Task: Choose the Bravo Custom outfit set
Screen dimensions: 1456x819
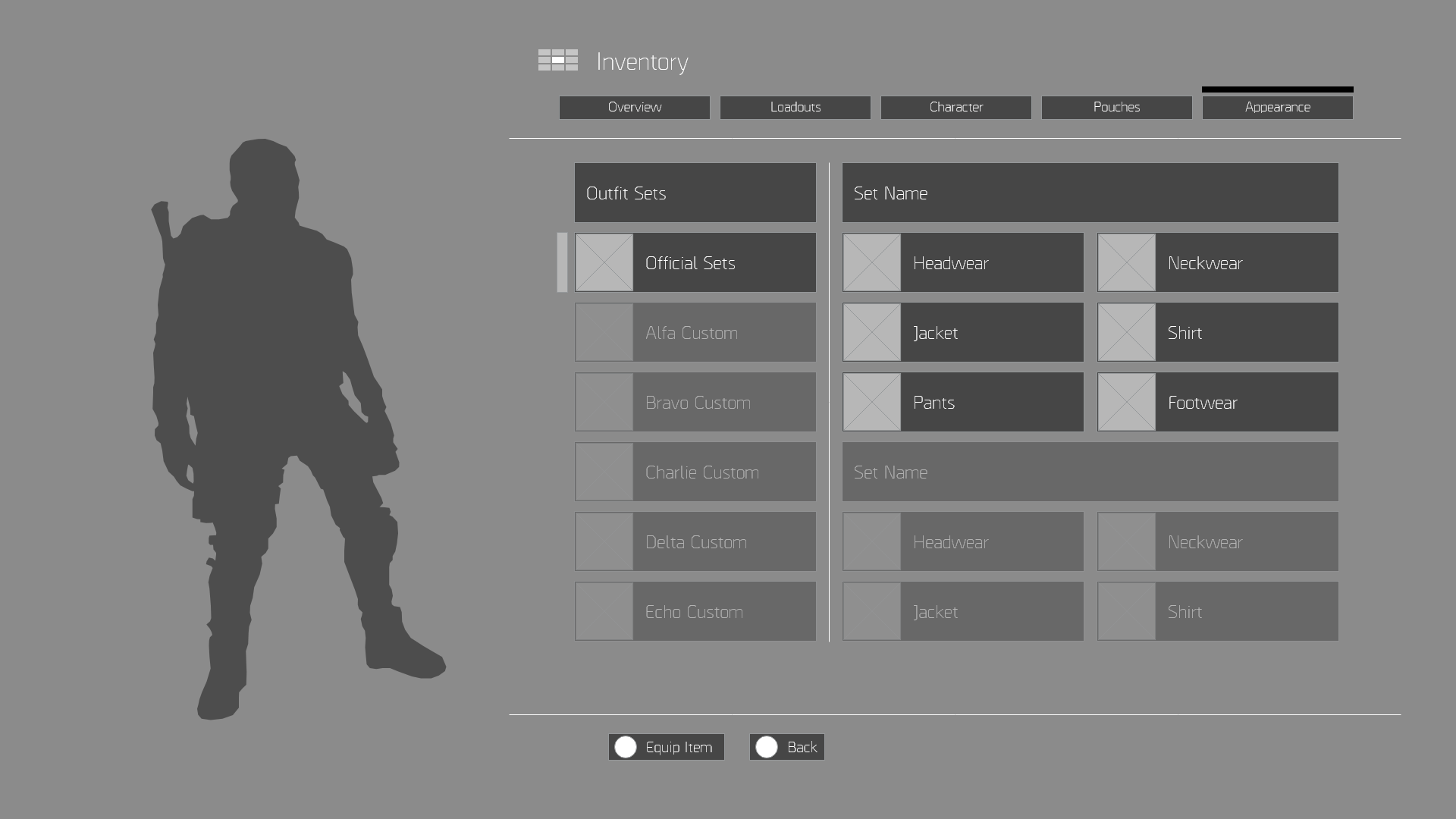Action: [695, 402]
